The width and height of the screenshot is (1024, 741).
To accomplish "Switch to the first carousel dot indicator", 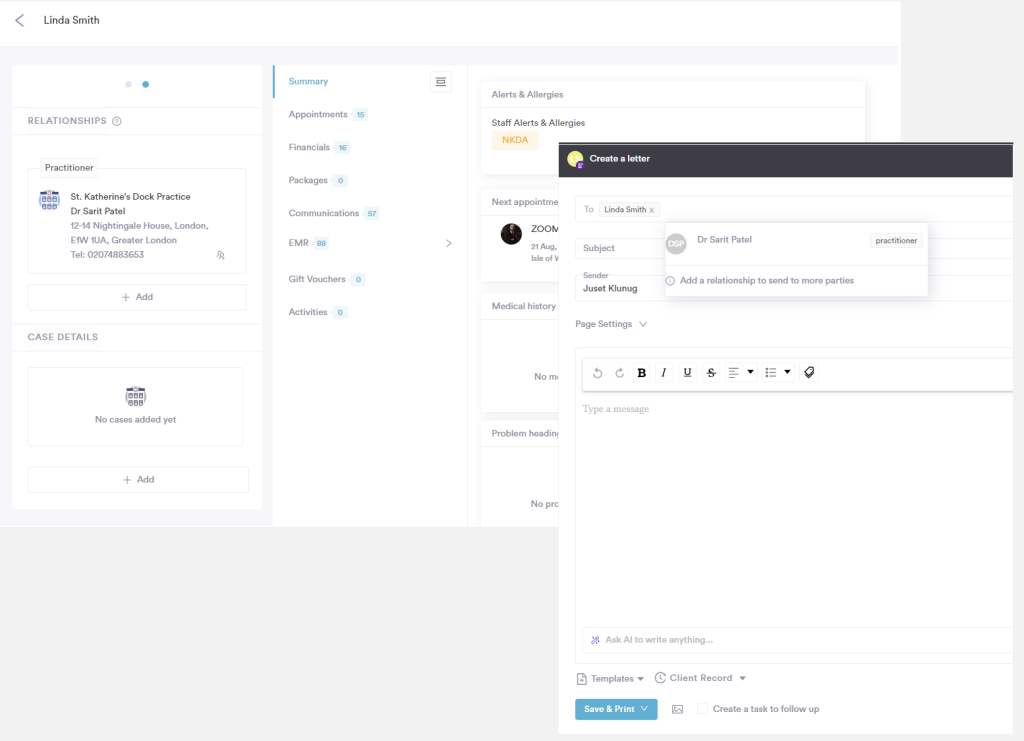I will pyautogui.click(x=129, y=85).
